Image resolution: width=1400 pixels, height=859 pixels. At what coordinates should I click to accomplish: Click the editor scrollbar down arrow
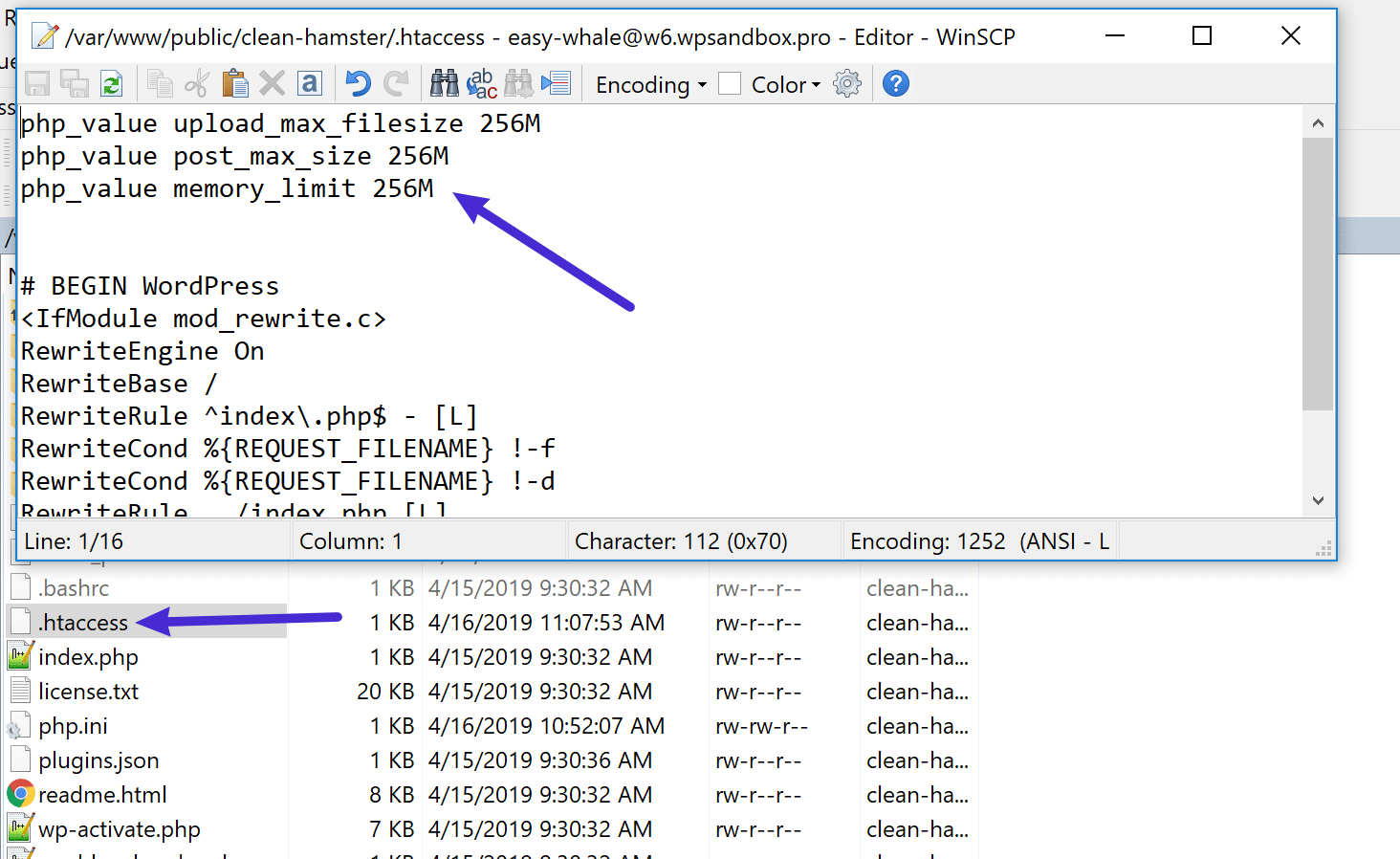[1318, 500]
